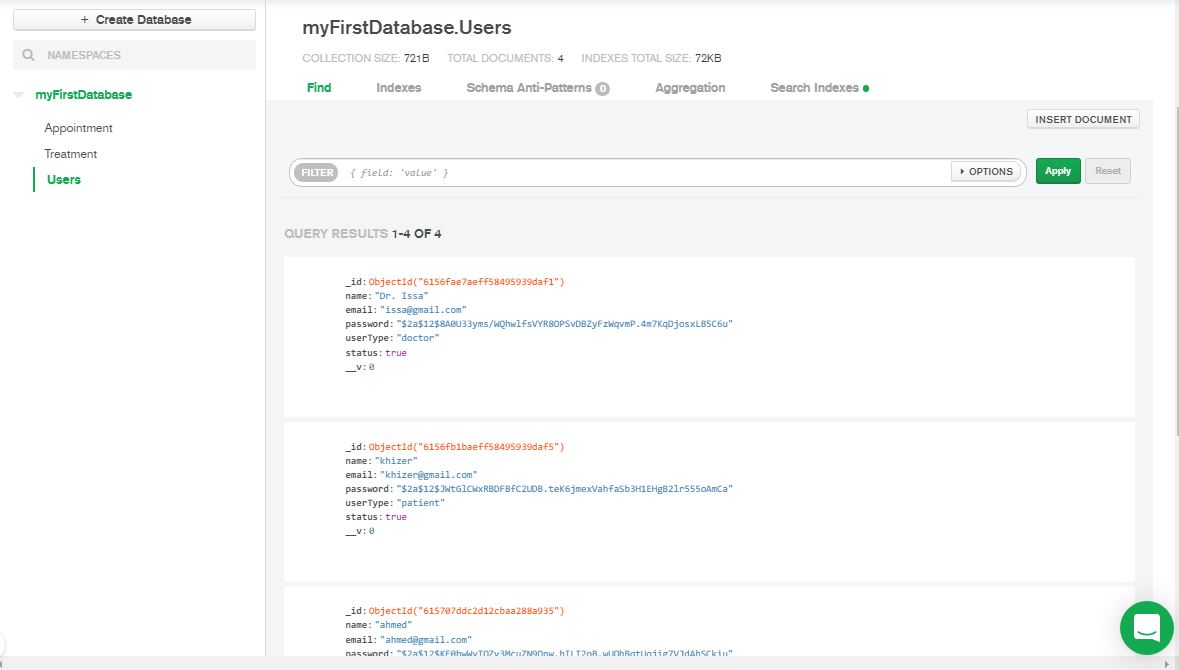
Task: Select the Users collection
Action: 64,180
